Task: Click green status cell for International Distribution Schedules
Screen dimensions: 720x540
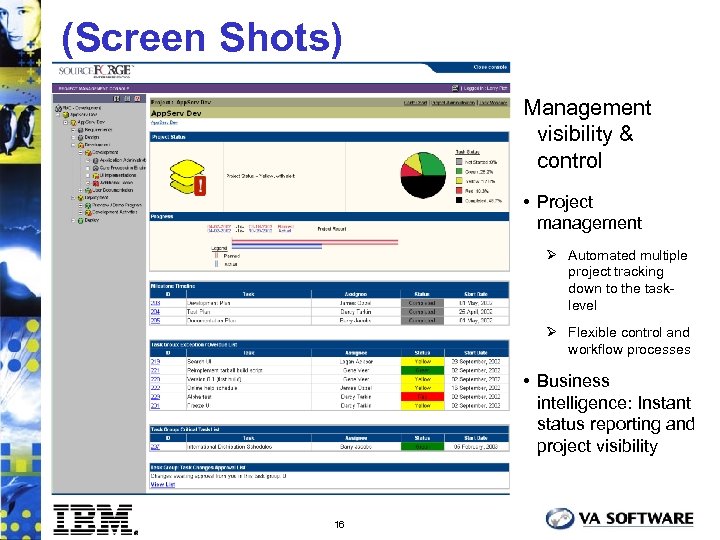Action: [x=422, y=446]
